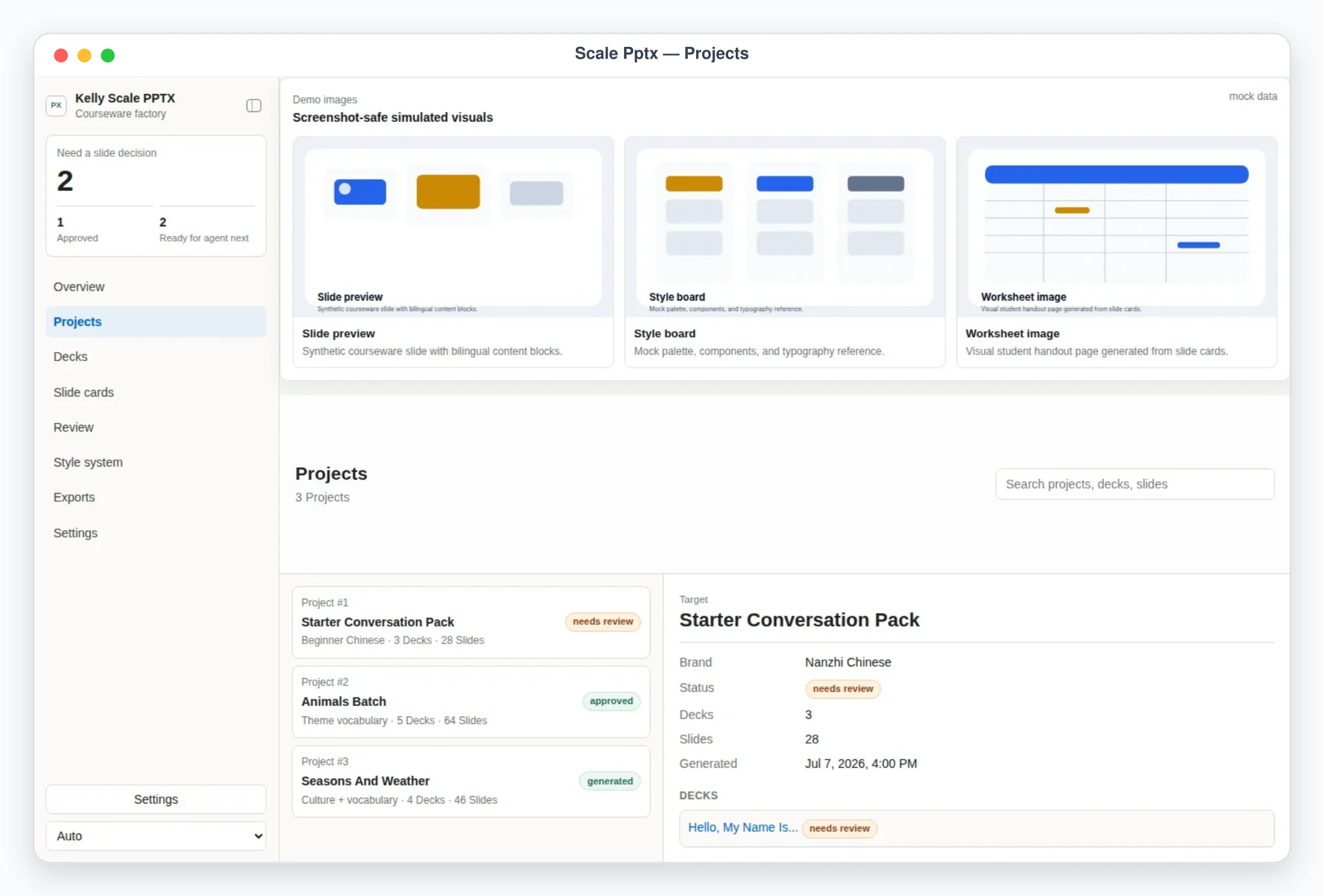Click the 'Screenshot-safe simulated visuals' heading
1324x896 pixels.
pyautogui.click(x=392, y=118)
